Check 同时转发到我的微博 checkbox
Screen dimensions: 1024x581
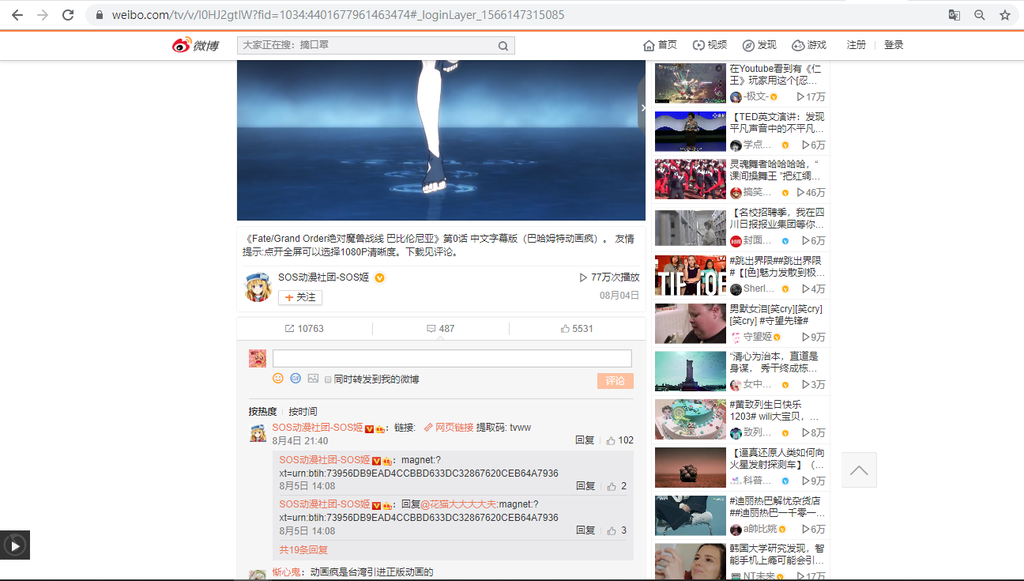pos(328,379)
